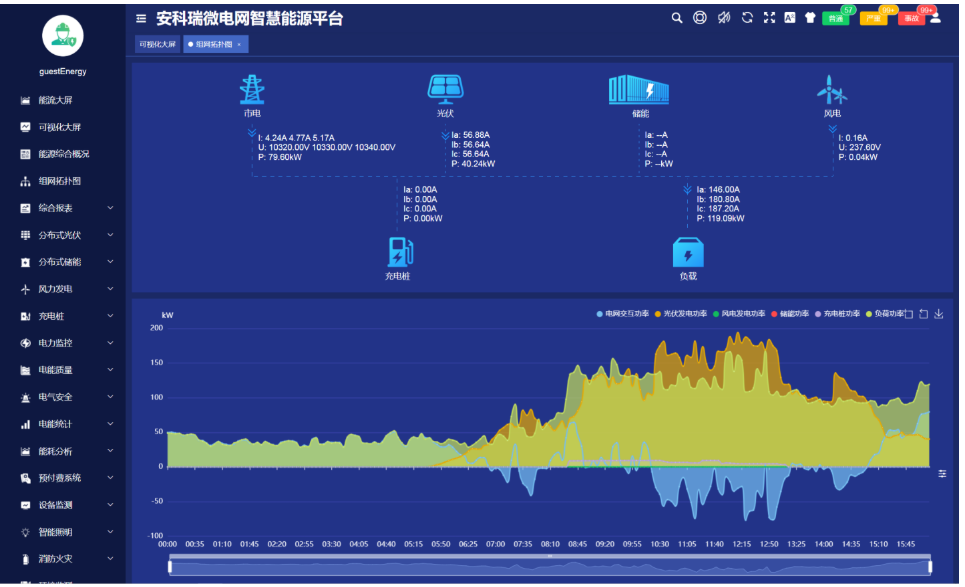The width and height of the screenshot is (965, 587).
Task: Click the 消防火灾 sidebar extinguisher icon
Action: tap(25, 559)
